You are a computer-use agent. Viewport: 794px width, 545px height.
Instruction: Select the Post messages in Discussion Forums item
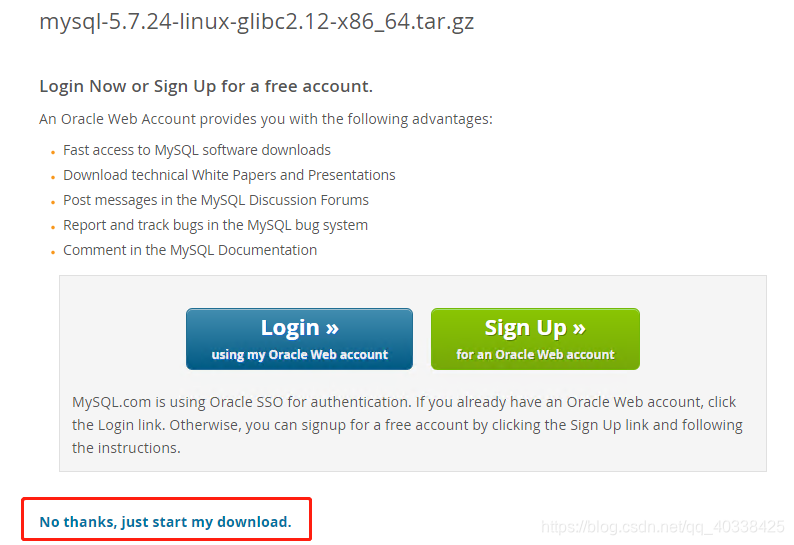216,201
